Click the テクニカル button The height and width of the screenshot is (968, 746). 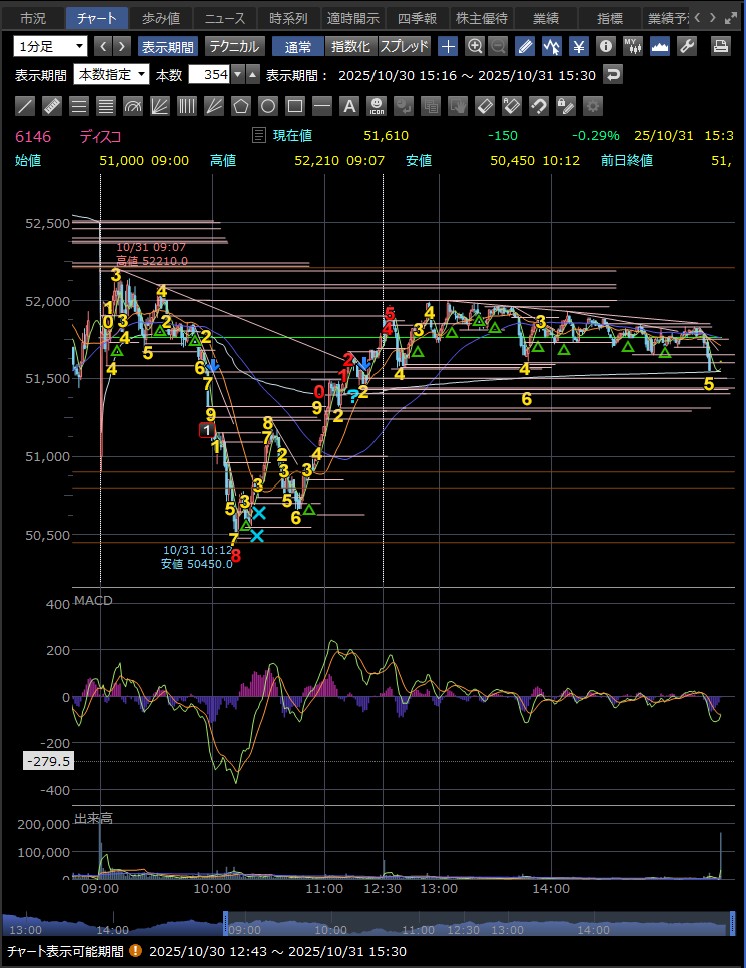(x=234, y=46)
